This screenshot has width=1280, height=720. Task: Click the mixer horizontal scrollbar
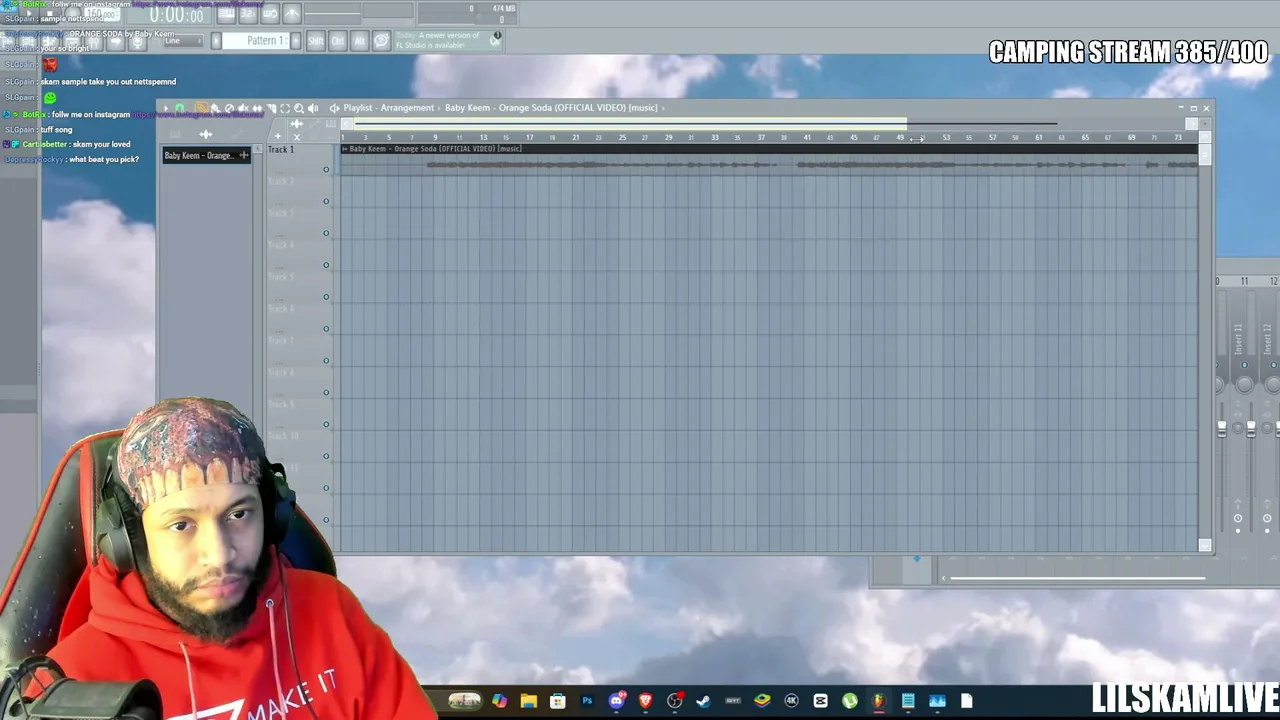pyautogui.click(x=1078, y=578)
